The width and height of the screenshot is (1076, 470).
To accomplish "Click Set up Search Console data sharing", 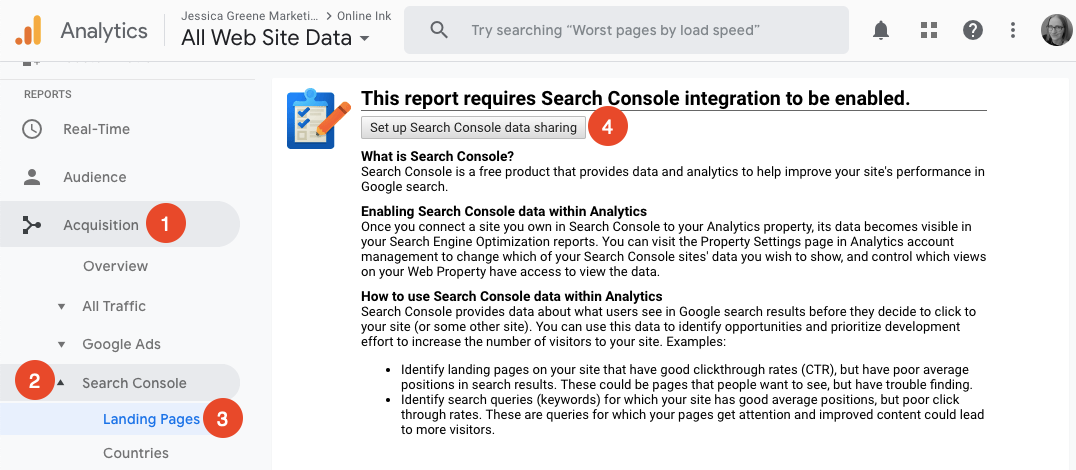I will pos(473,128).
